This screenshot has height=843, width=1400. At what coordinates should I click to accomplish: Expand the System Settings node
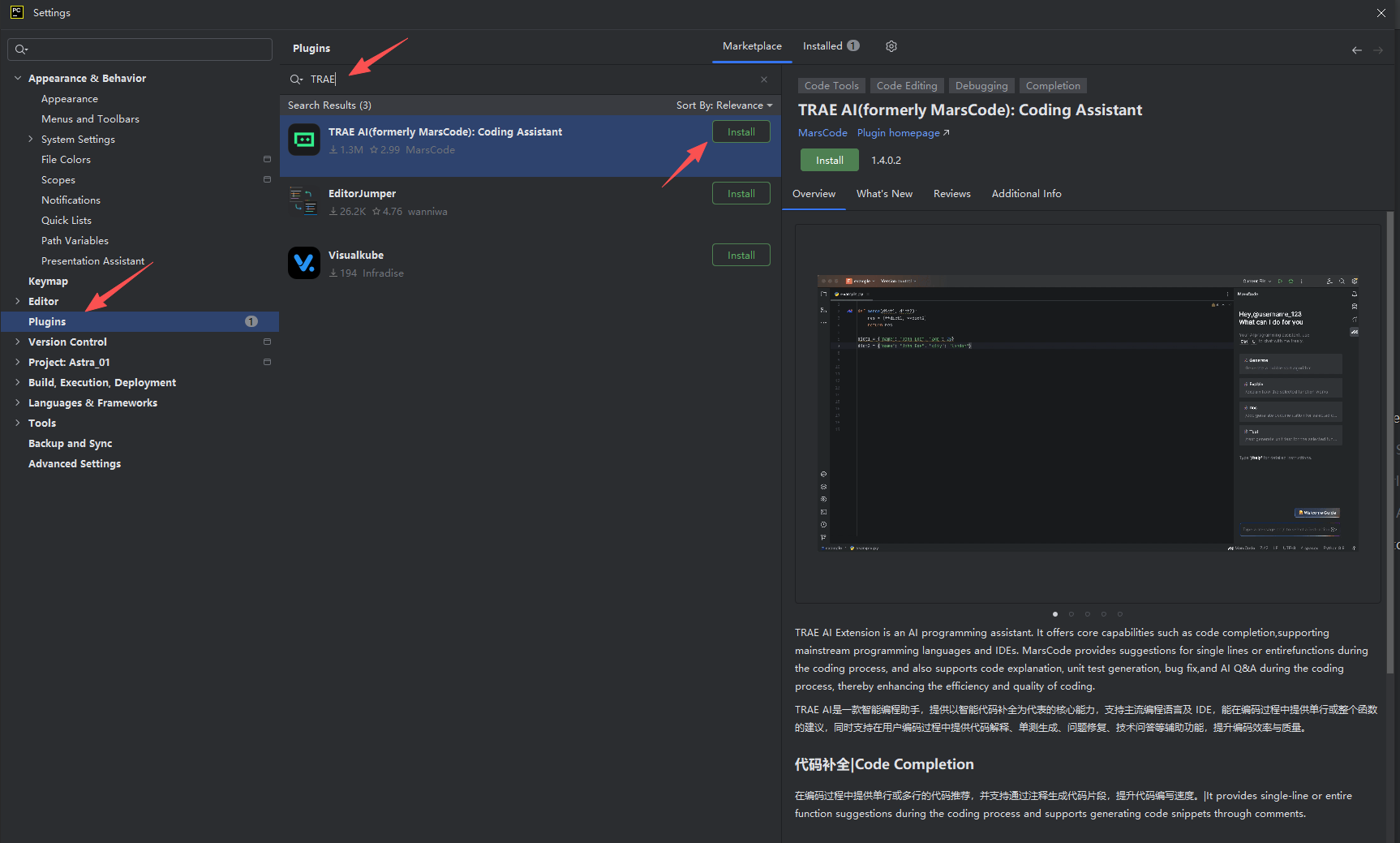[x=31, y=139]
